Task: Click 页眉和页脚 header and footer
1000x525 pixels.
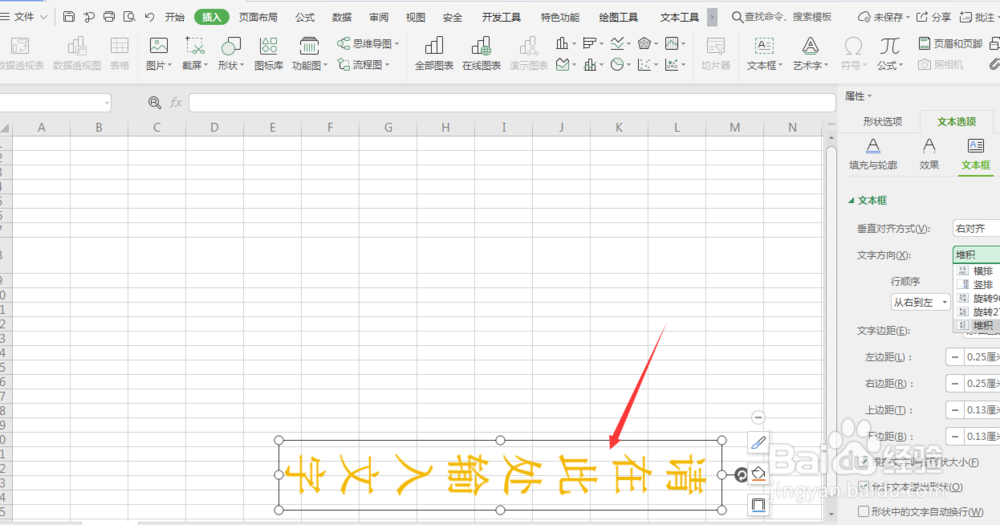Action: pyautogui.click(x=950, y=43)
